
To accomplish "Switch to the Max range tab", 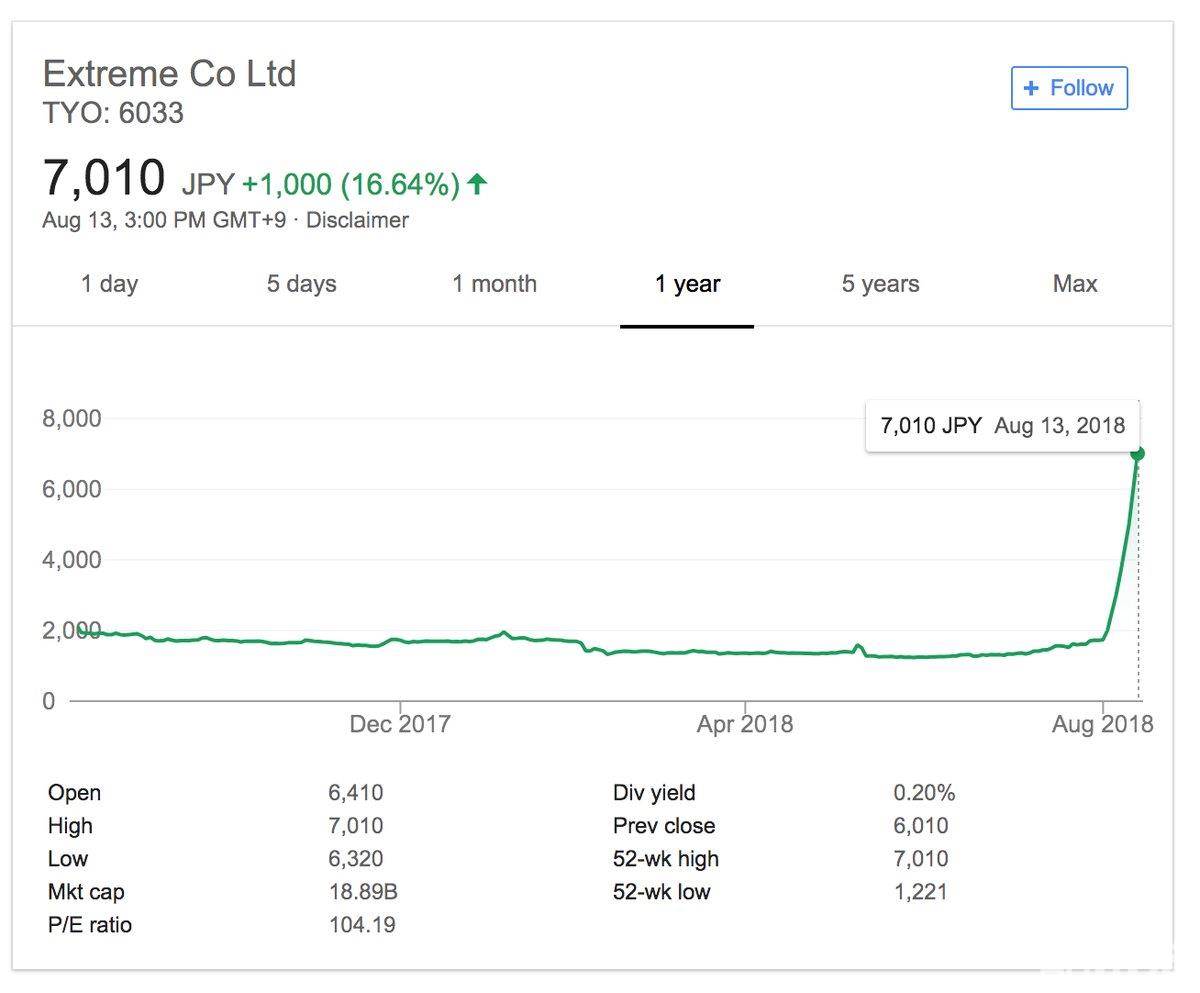I will click(x=1075, y=284).
